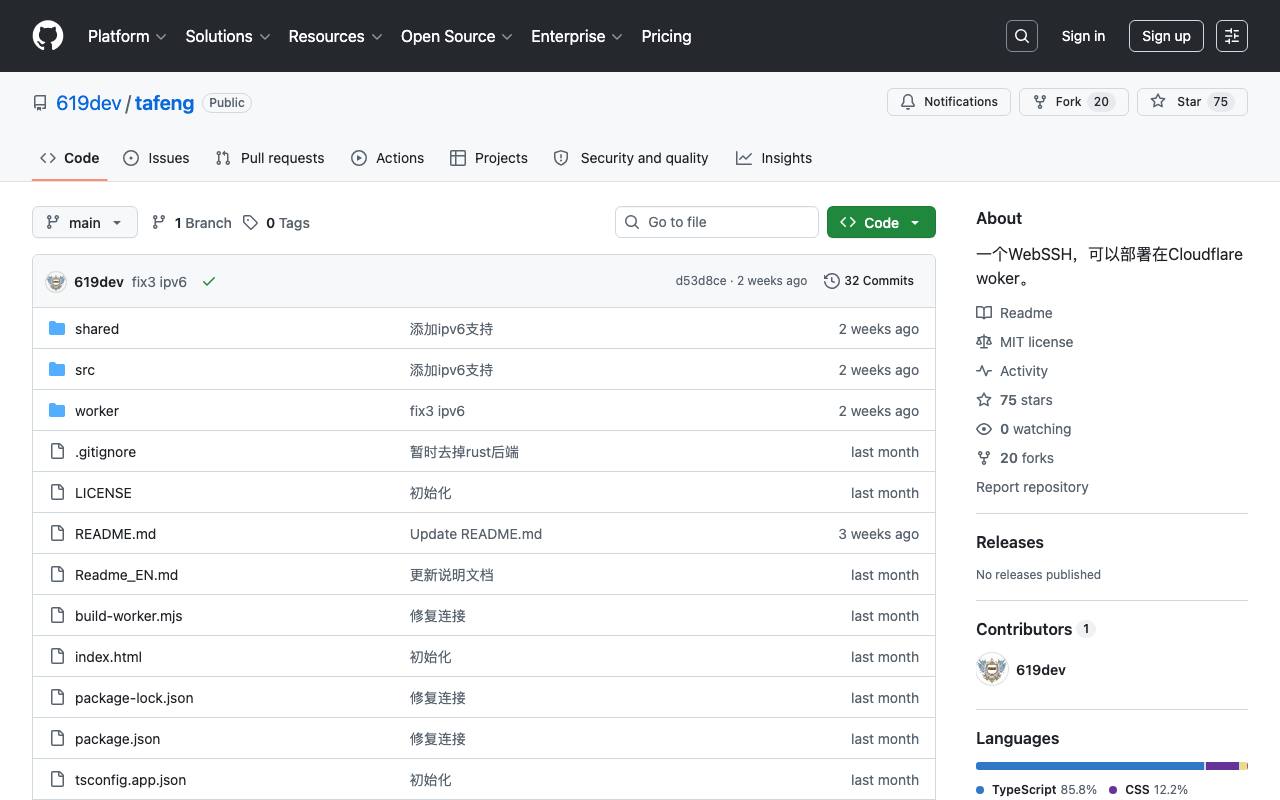Click the Report repository link
Image resolution: width=1280 pixels, height=800 pixels.
pyautogui.click(x=1032, y=487)
